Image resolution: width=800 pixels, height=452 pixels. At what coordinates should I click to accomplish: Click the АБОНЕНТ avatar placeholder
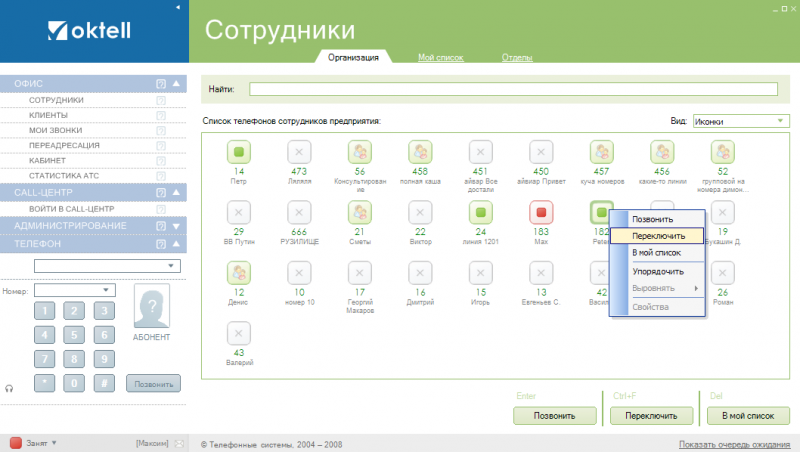pyautogui.click(x=152, y=306)
